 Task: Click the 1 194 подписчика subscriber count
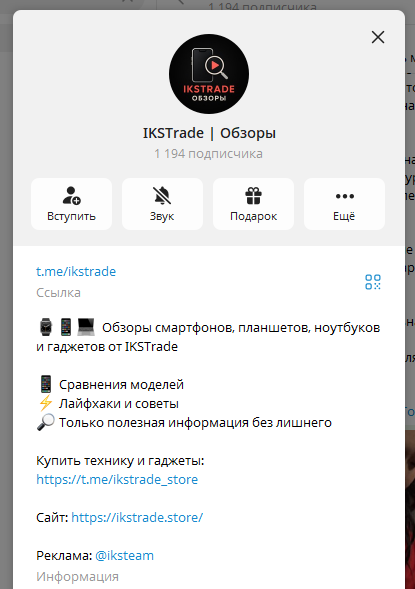[208, 154]
